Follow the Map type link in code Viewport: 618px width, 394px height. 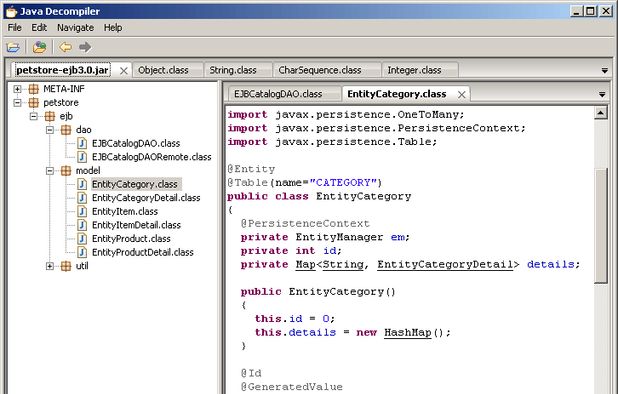tap(305, 264)
